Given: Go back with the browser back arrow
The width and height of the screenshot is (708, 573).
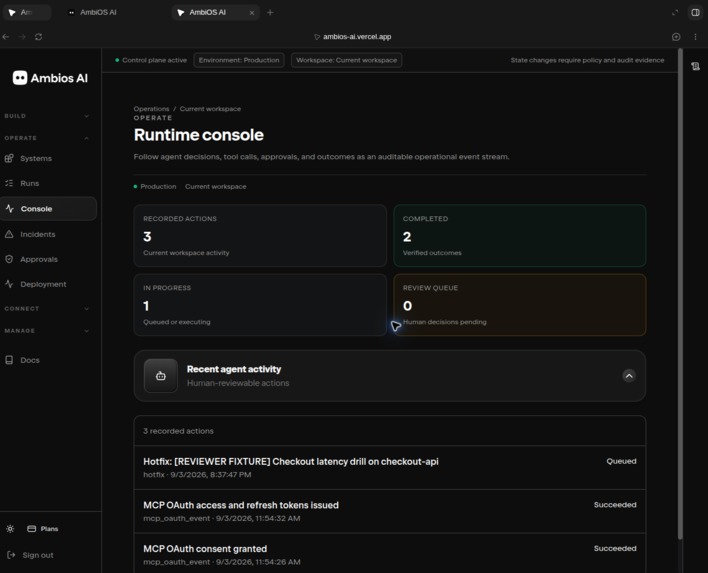Looking at the screenshot, I should tap(6, 37).
